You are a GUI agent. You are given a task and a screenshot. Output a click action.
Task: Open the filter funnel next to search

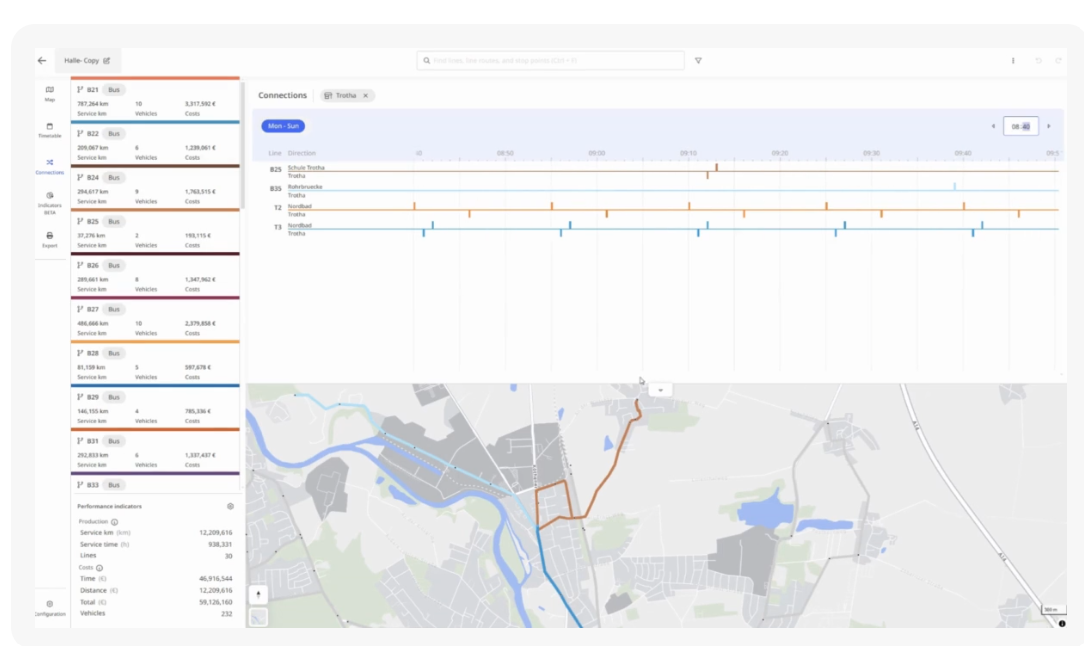click(698, 61)
